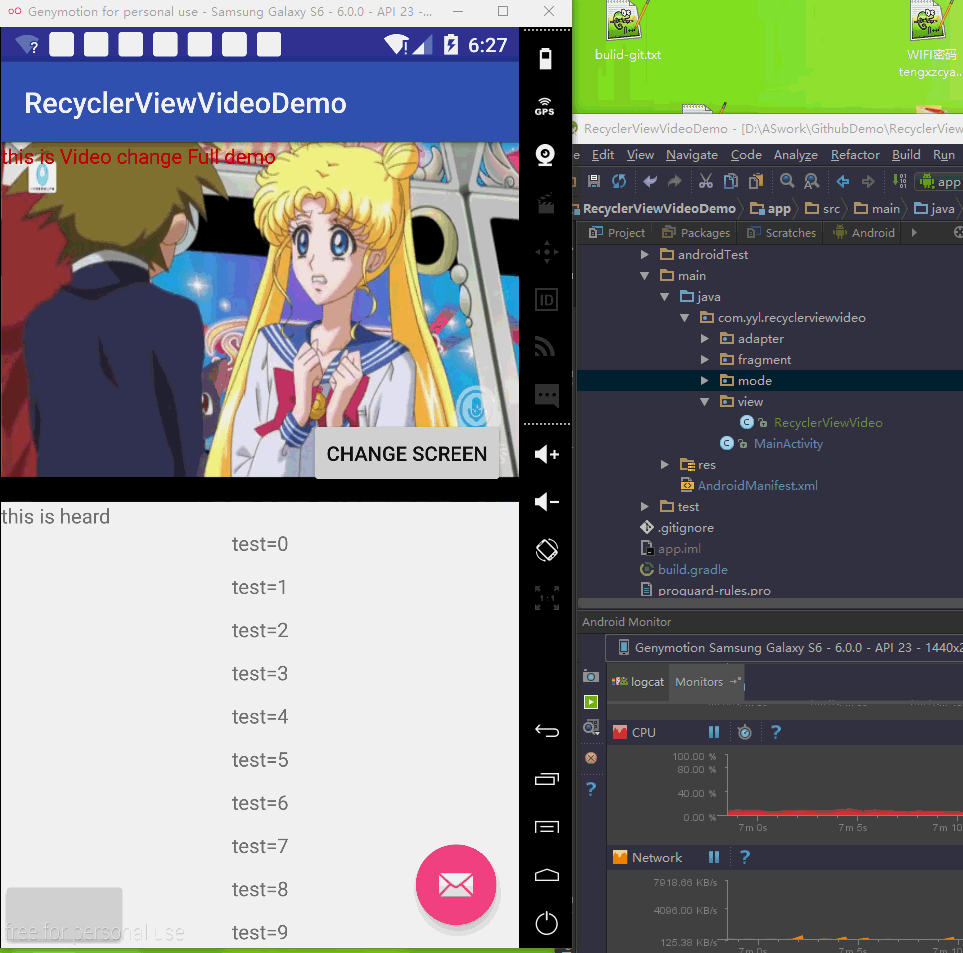963x953 pixels.
Task: Pause the Network monitor
Action: pos(714,857)
